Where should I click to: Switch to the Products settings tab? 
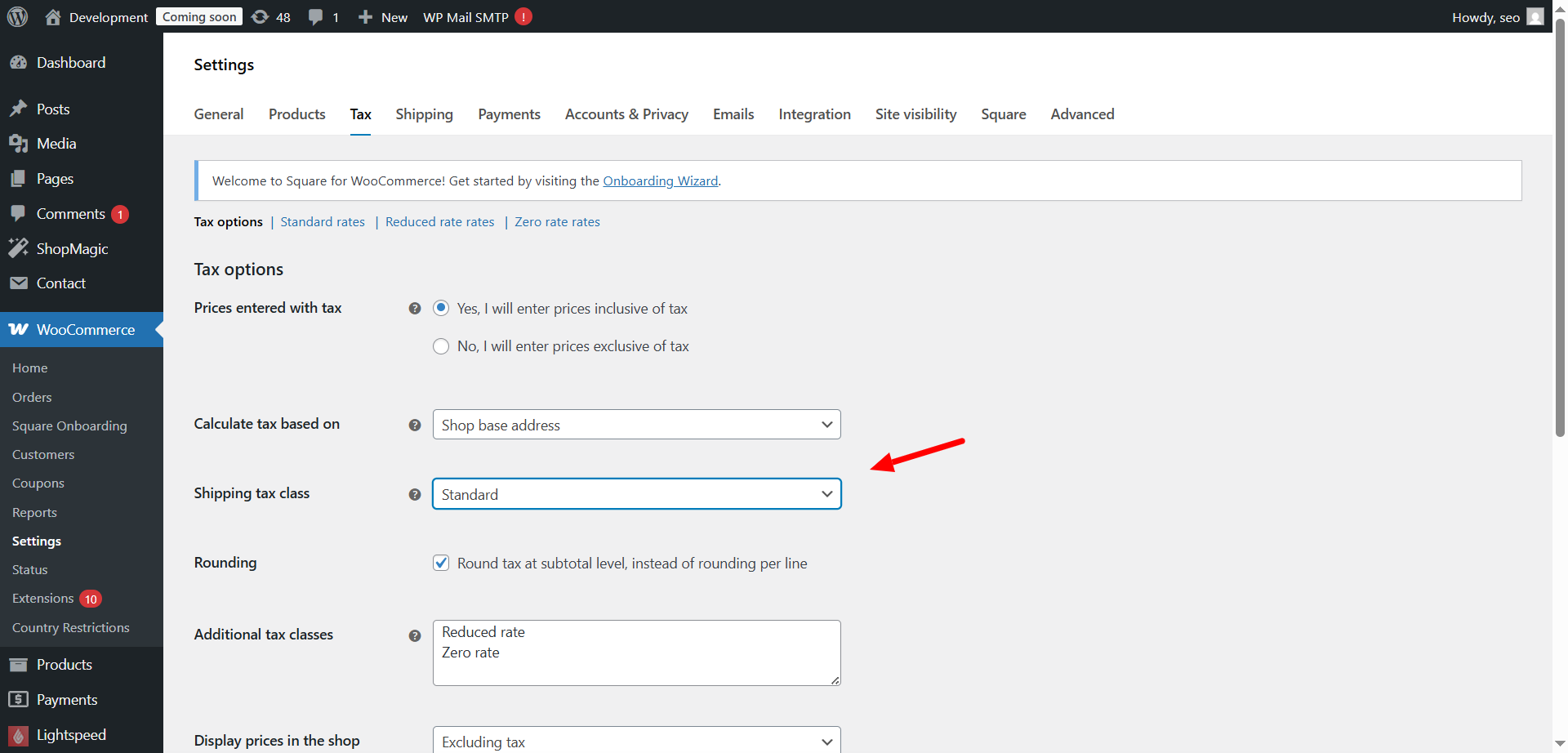pos(297,114)
